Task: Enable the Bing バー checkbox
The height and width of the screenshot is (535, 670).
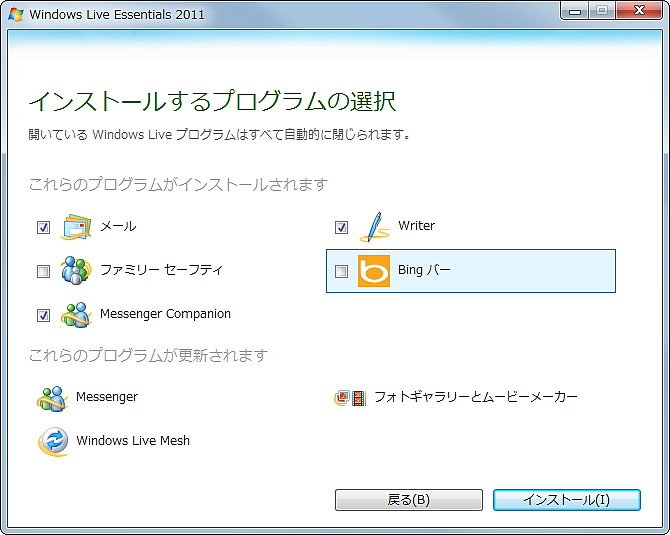Action: 341,271
